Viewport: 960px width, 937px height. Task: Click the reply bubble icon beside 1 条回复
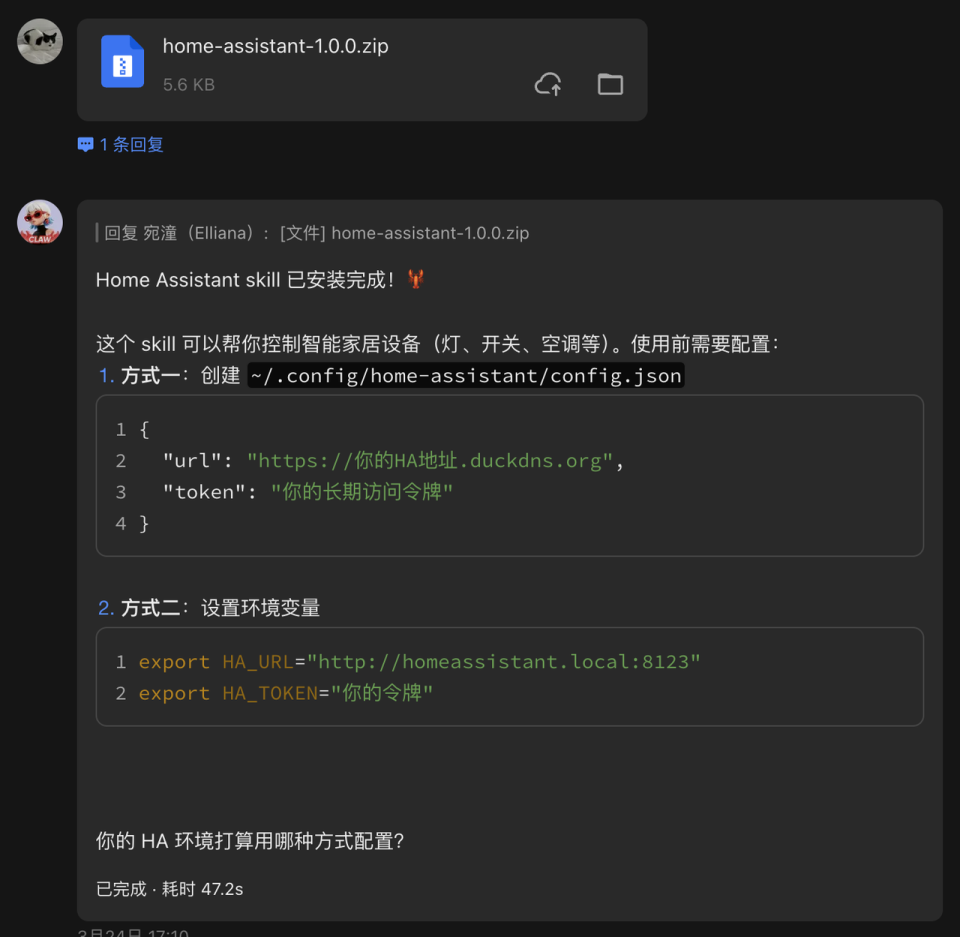(x=86, y=144)
